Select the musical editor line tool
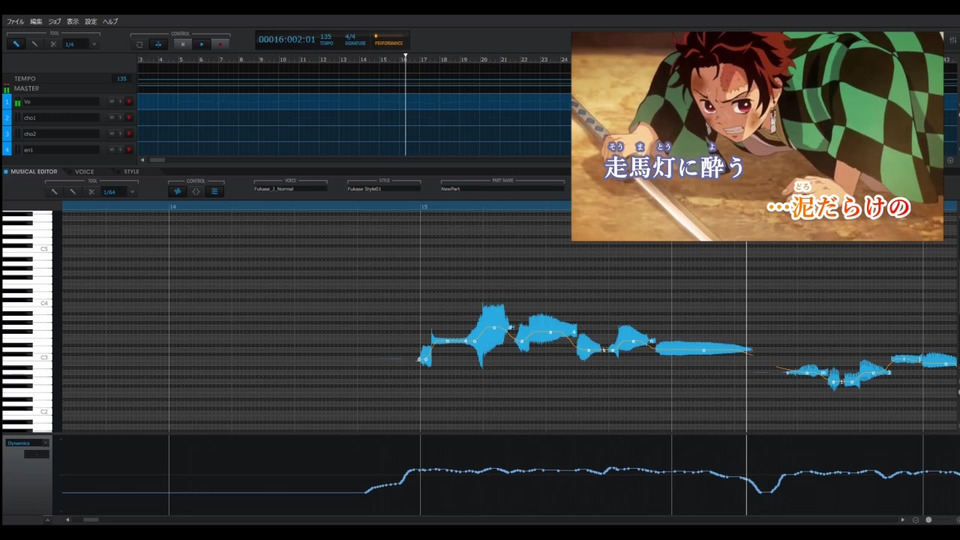960x540 pixels. pos(73,192)
